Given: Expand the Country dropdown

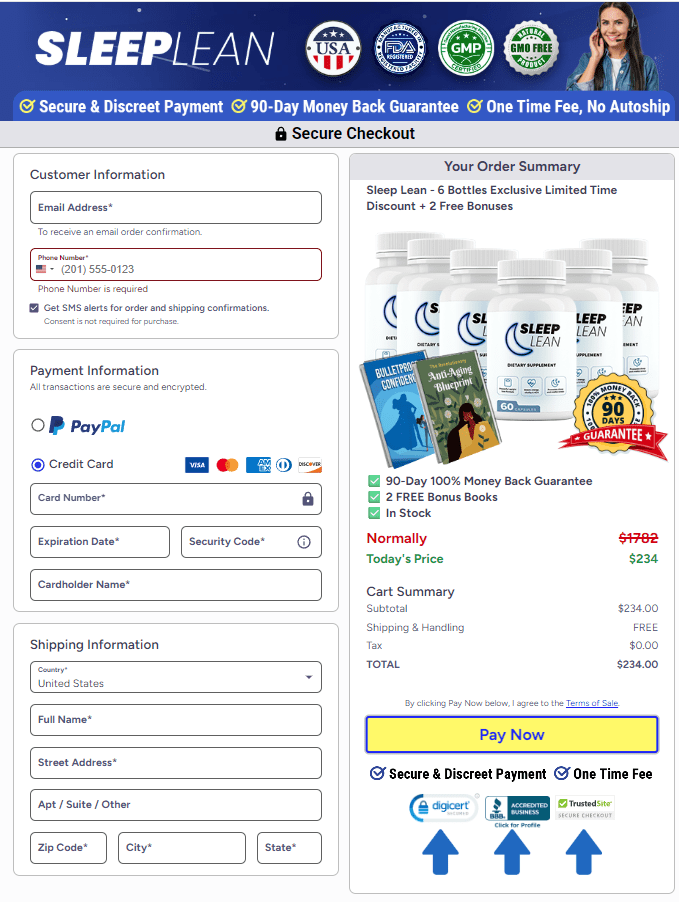Looking at the screenshot, I should click(176, 677).
